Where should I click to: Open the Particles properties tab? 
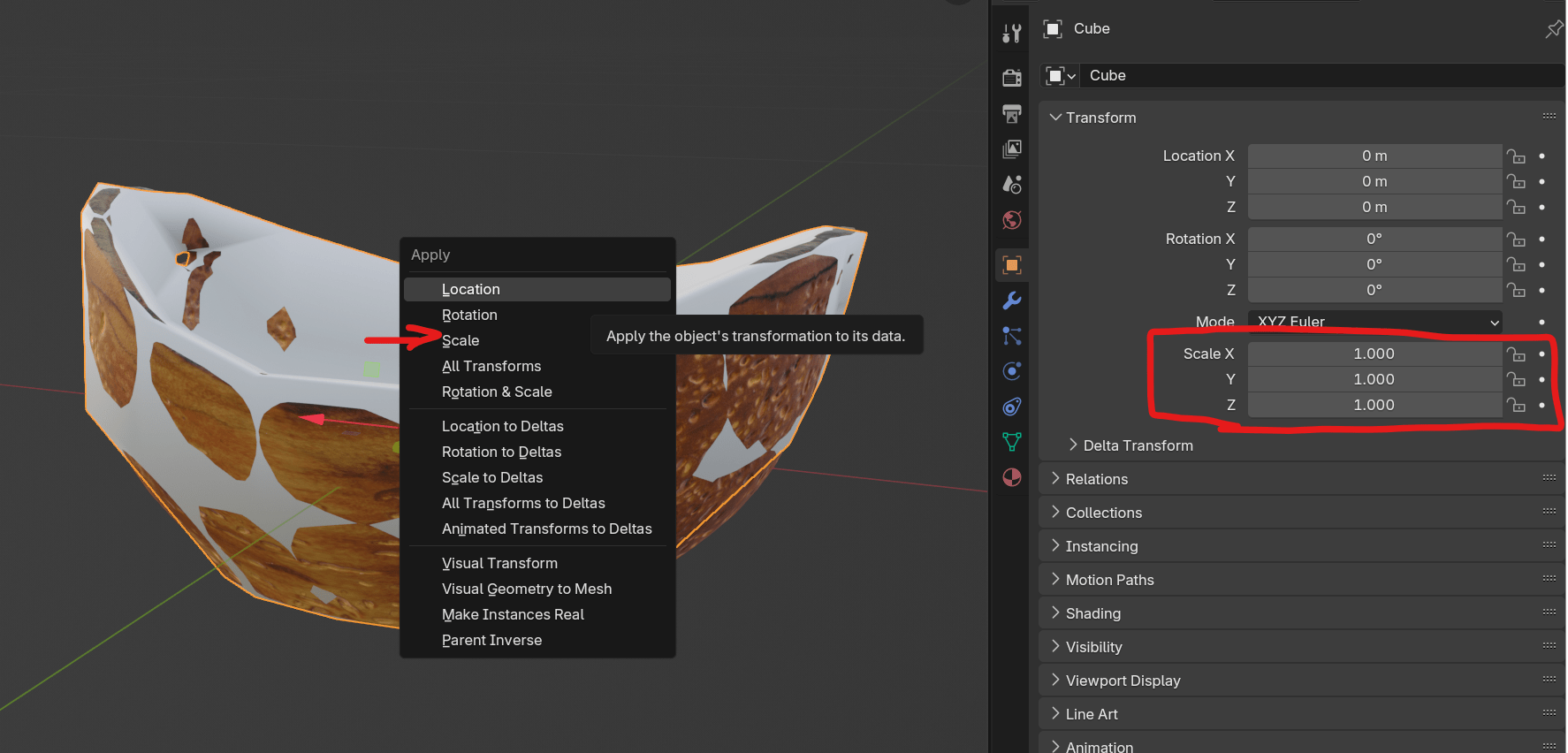pos(1012,336)
